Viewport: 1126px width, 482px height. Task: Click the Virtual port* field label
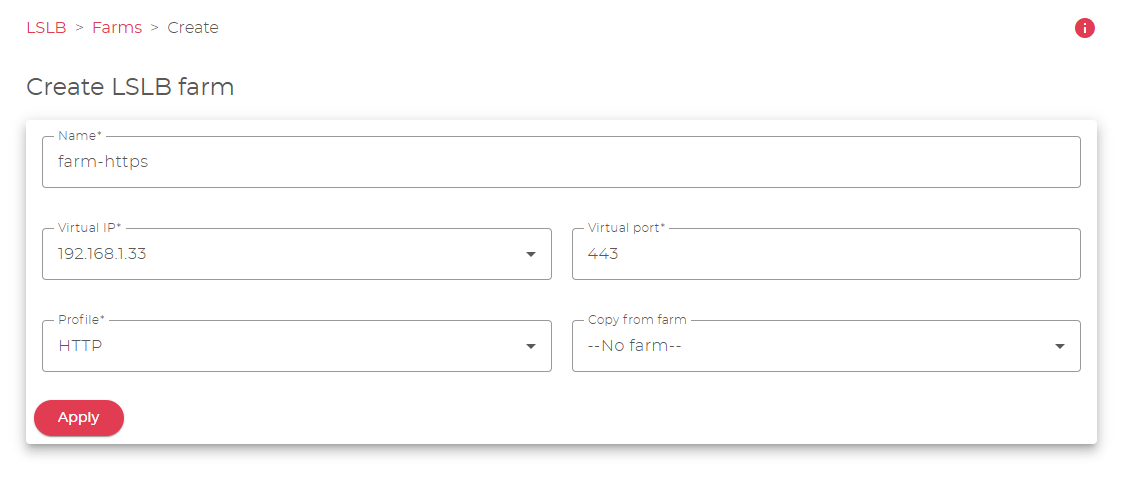tap(626, 227)
